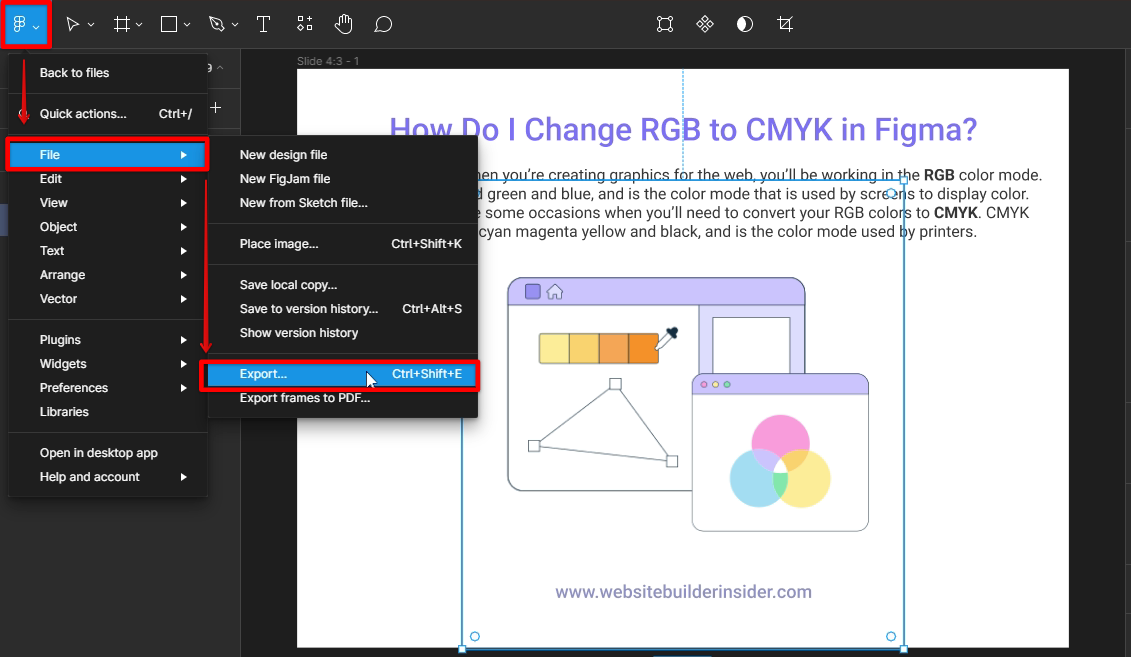The height and width of the screenshot is (657, 1131).
Task: Open the Plugins submenu
Action: [107, 340]
